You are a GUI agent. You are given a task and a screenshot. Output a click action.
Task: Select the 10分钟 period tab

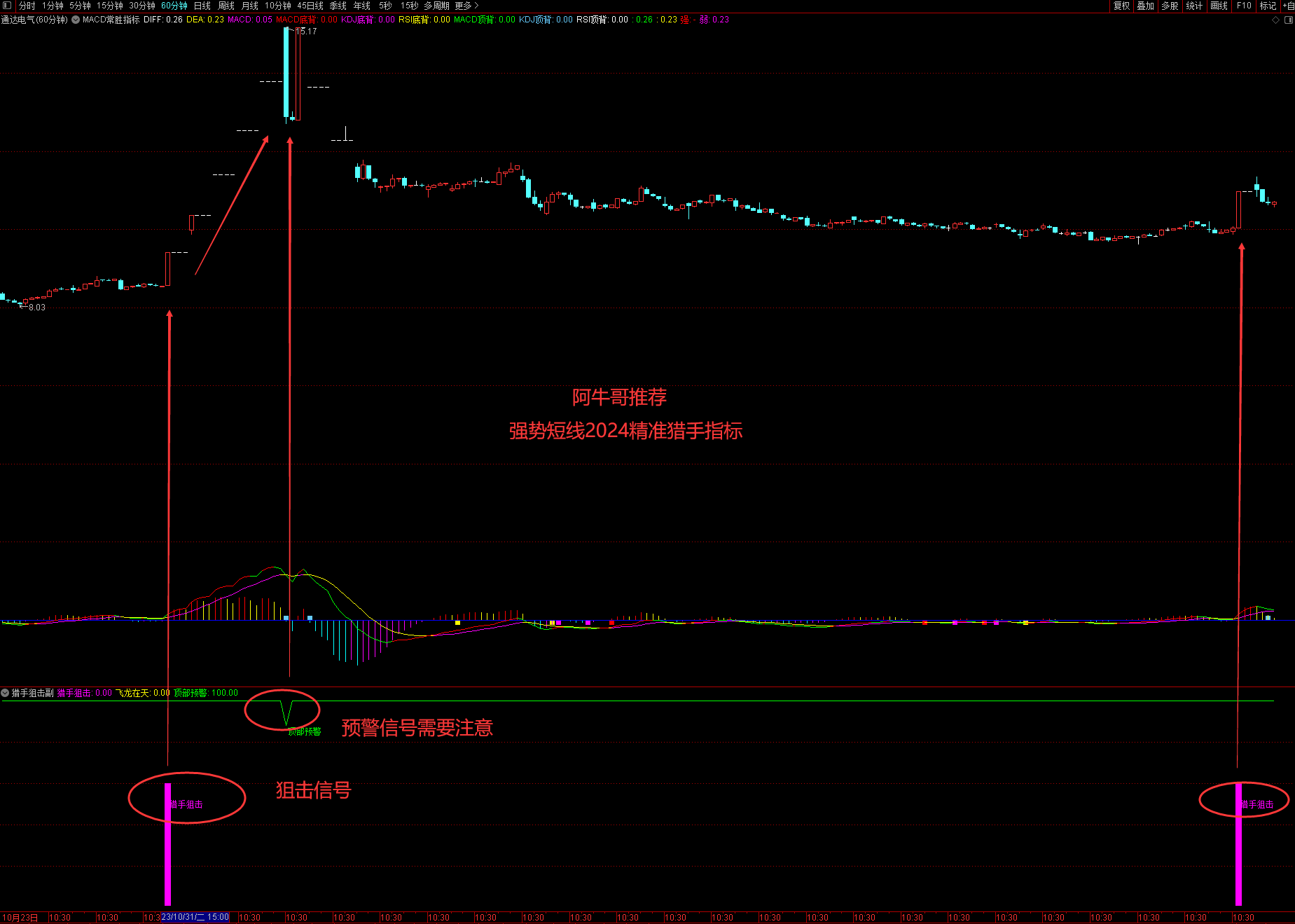[x=278, y=6]
